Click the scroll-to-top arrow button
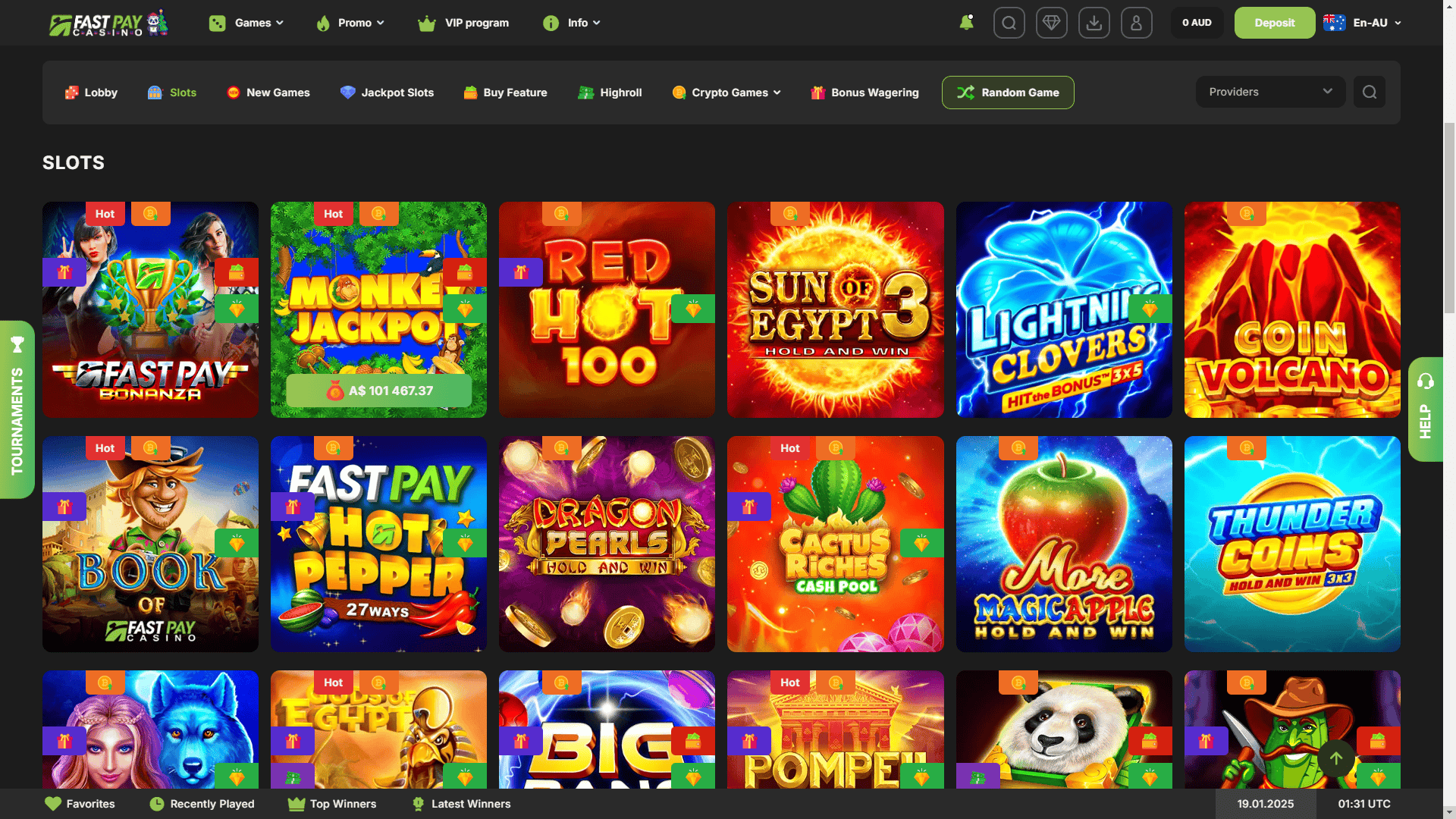 coord(1335,758)
